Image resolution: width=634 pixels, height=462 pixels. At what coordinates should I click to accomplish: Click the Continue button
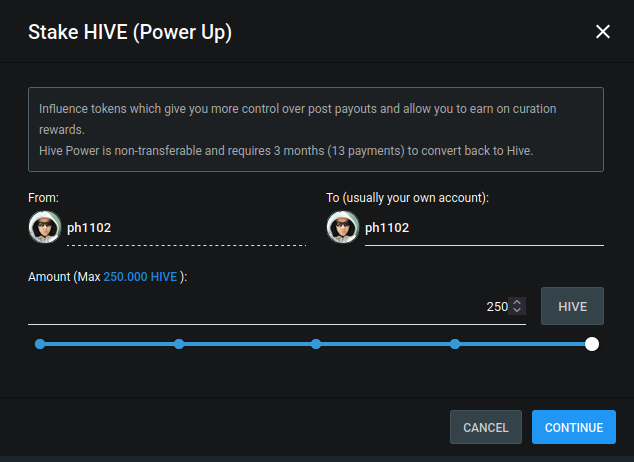tap(574, 427)
